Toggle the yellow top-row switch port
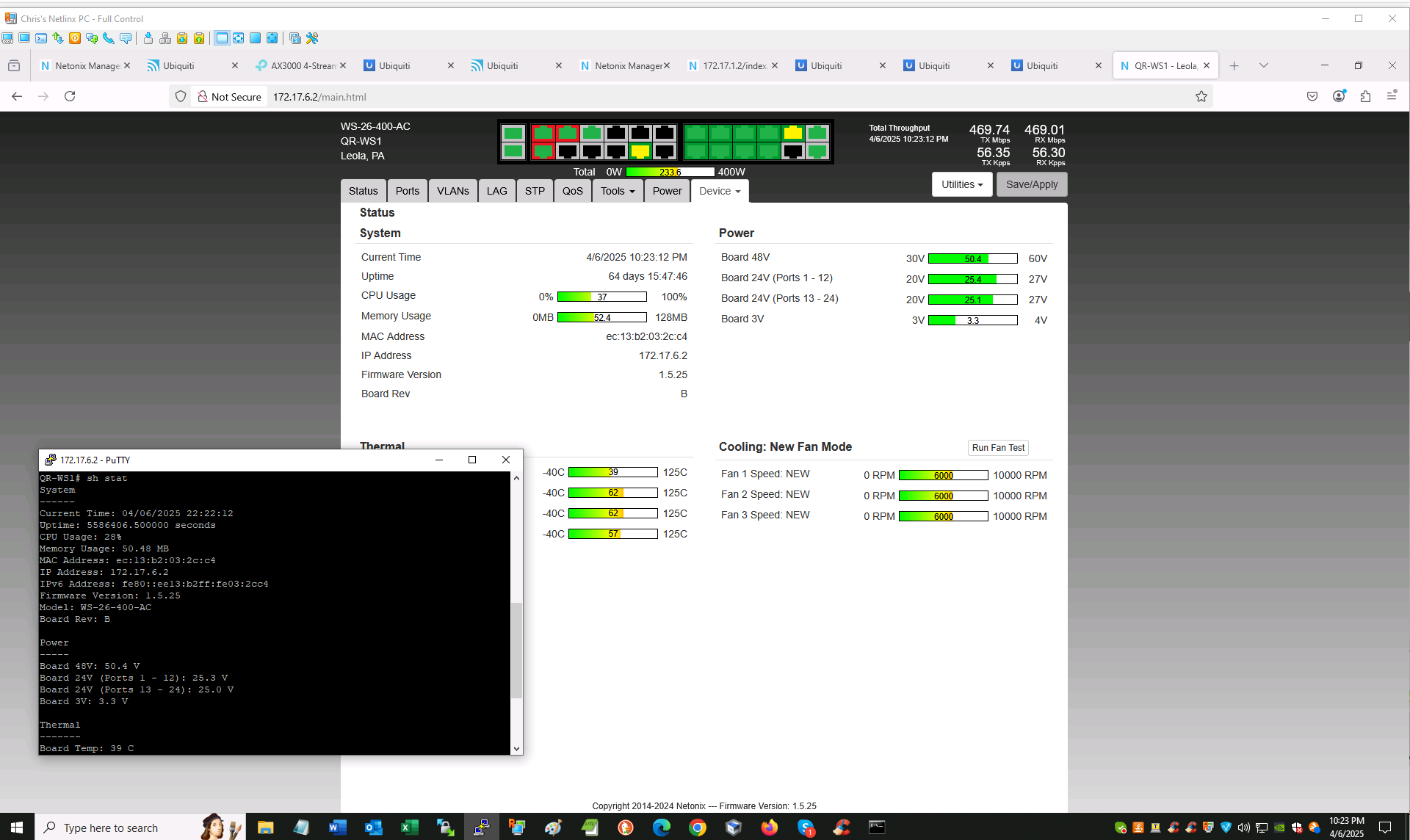This screenshot has height=840, width=1410. point(793,133)
